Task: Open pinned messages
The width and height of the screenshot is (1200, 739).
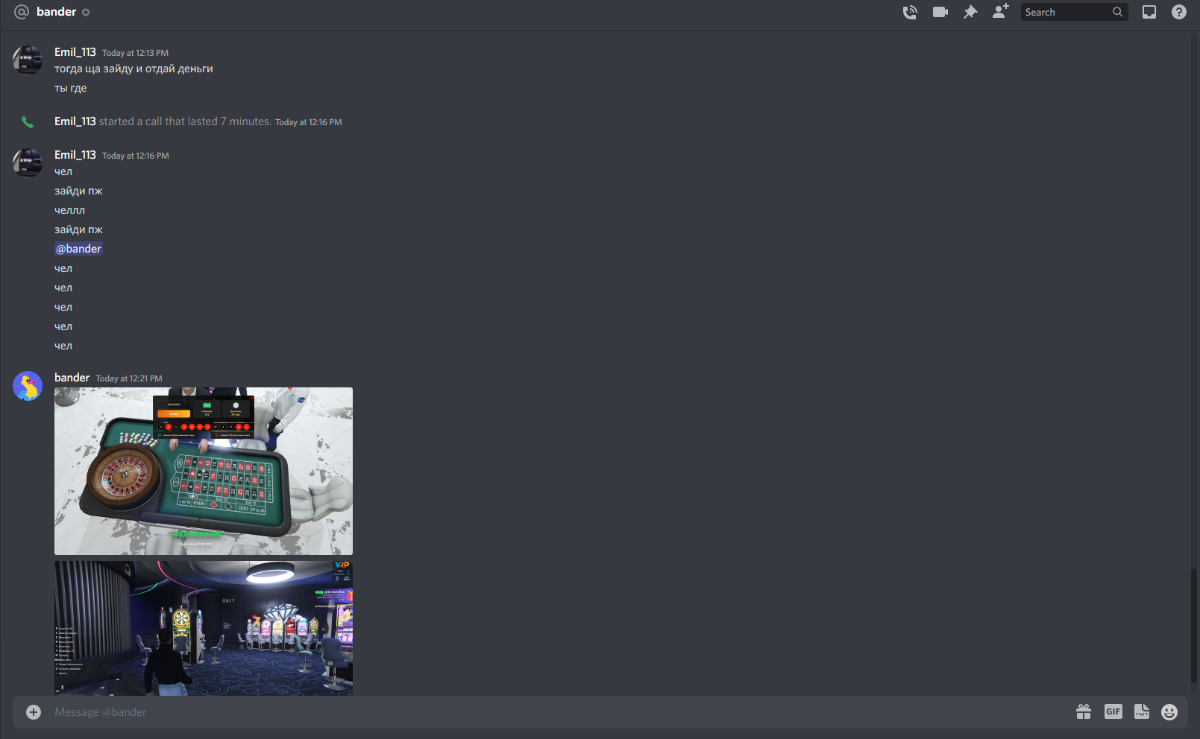Action: coord(970,12)
